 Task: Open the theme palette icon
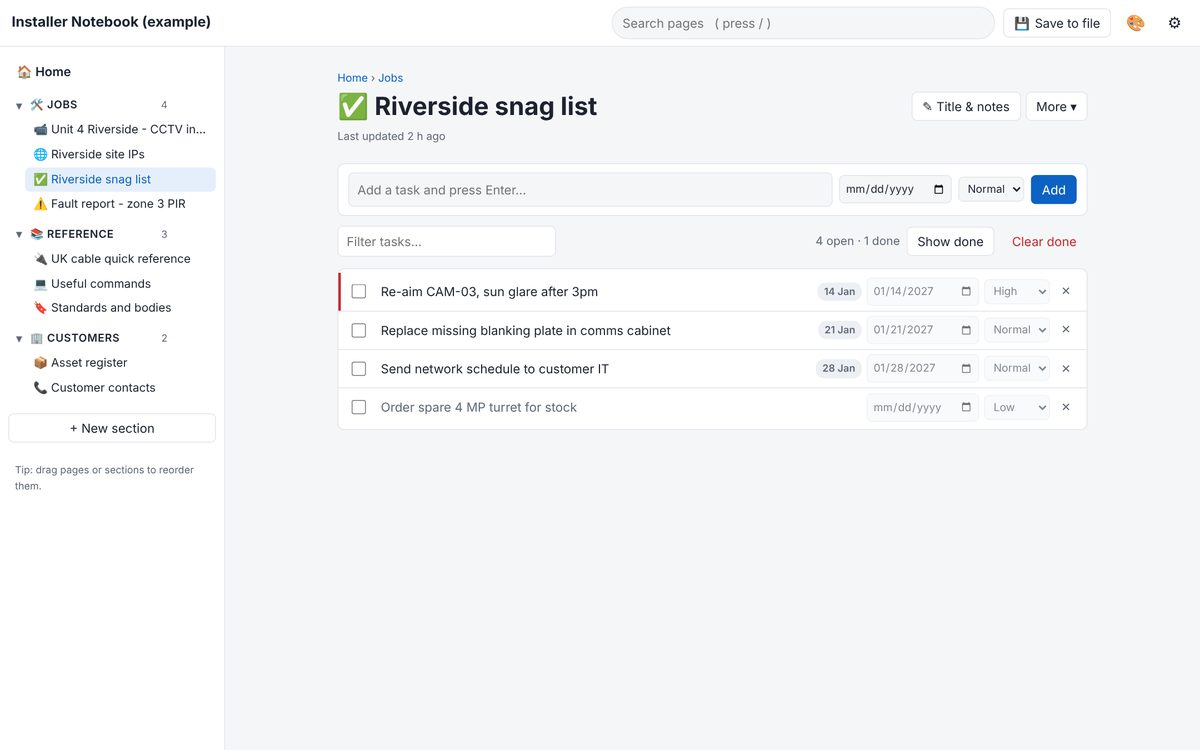tap(1135, 23)
